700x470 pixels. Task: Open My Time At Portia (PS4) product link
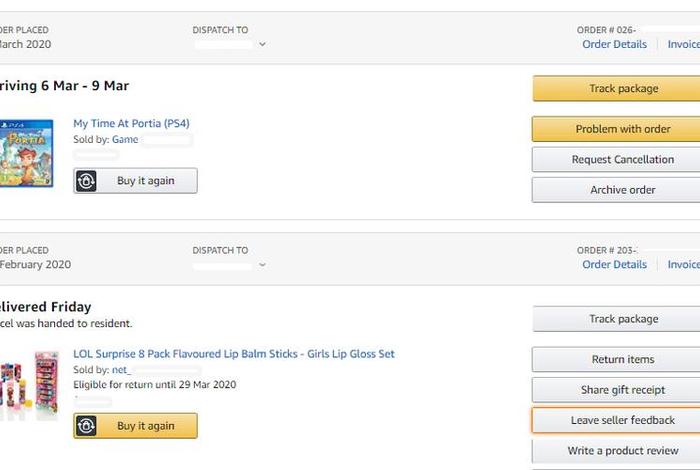pyautogui.click(x=131, y=124)
